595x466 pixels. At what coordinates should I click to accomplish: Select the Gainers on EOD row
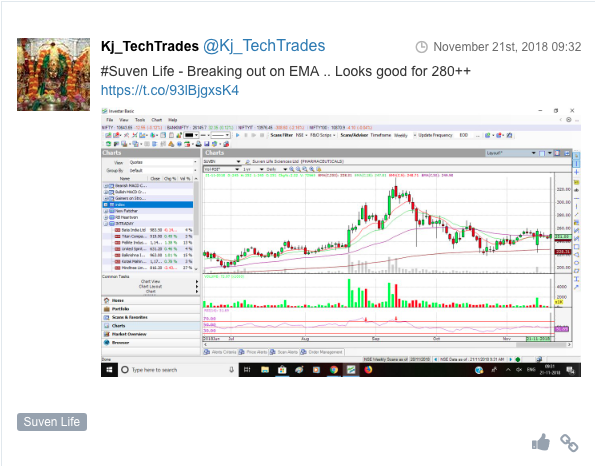(x=148, y=198)
